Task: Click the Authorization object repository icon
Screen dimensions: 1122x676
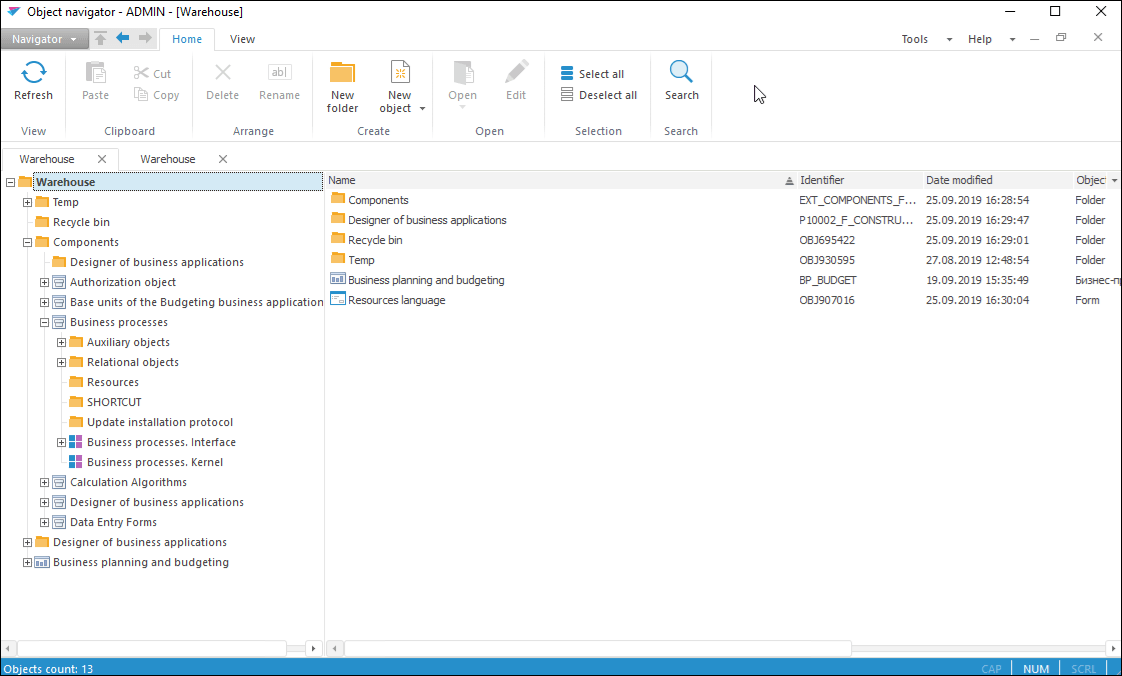Action: click(59, 282)
